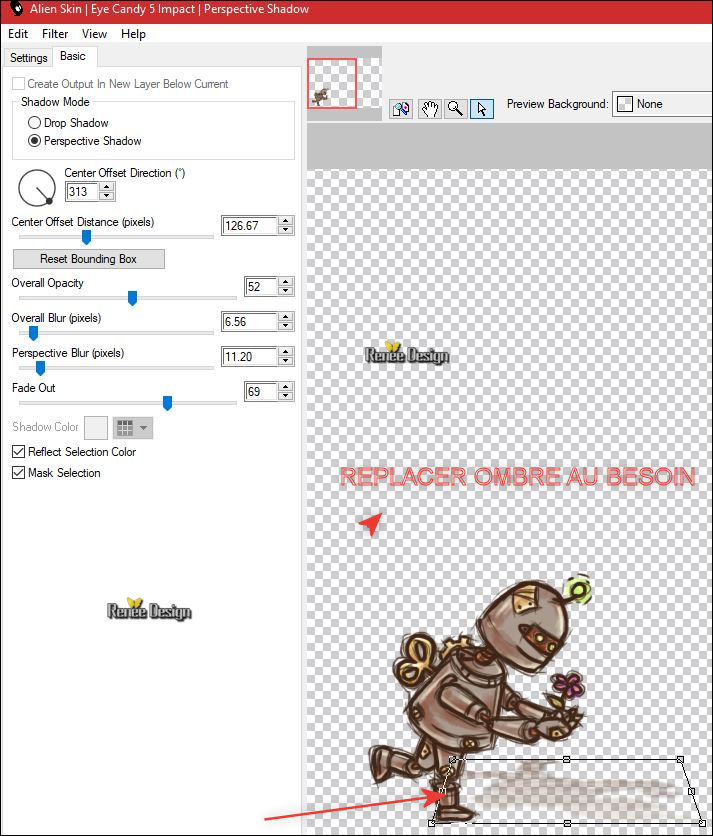Switch to the Basic tab
This screenshot has width=713, height=836.
[x=73, y=56]
